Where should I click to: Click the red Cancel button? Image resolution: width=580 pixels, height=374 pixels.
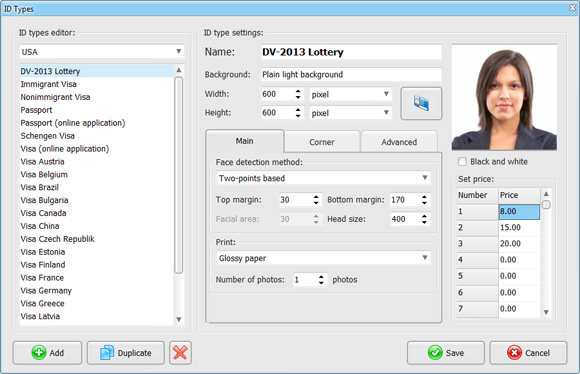(528, 353)
